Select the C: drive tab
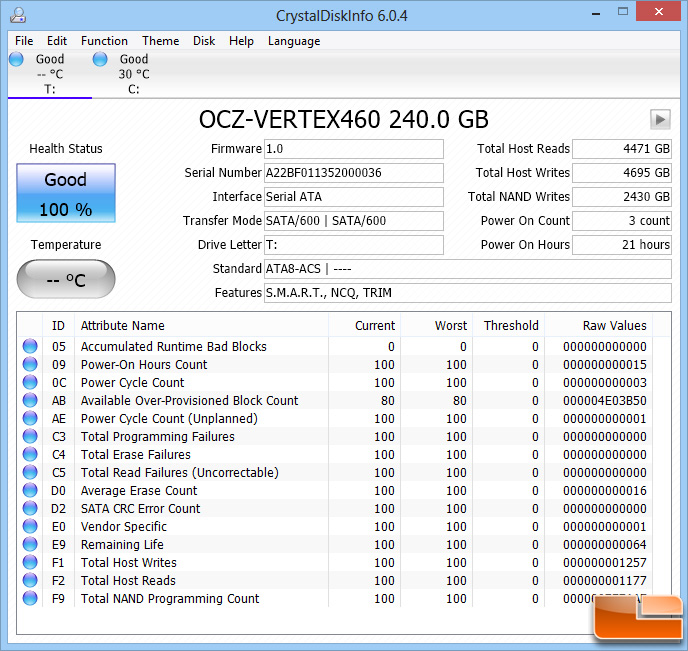 pos(133,74)
